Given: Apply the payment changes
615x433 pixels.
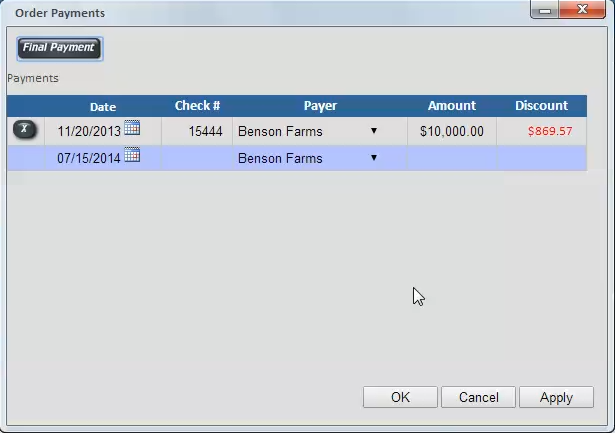Looking at the screenshot, I should click(x=556, y=397).
